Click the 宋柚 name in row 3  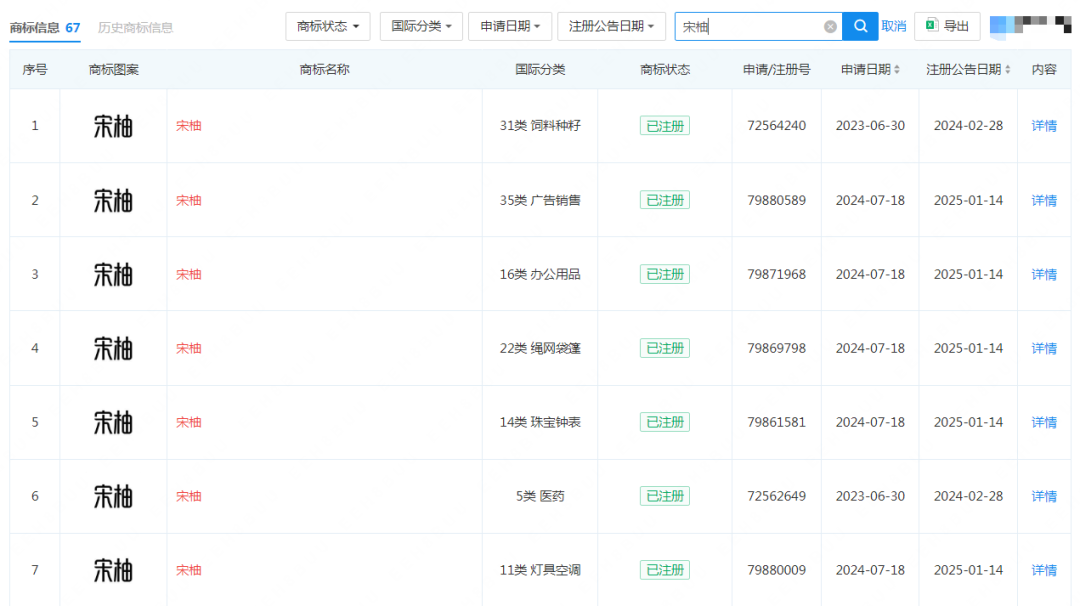[189, 274]
